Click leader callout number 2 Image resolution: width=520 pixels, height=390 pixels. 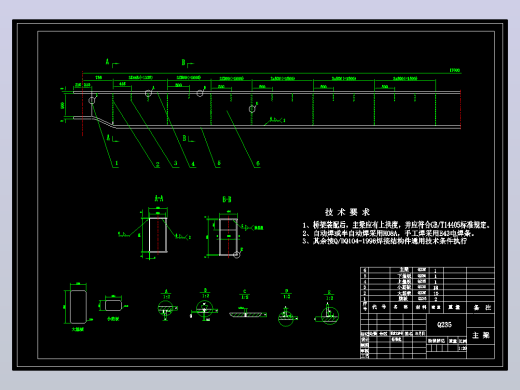[158, 164]
